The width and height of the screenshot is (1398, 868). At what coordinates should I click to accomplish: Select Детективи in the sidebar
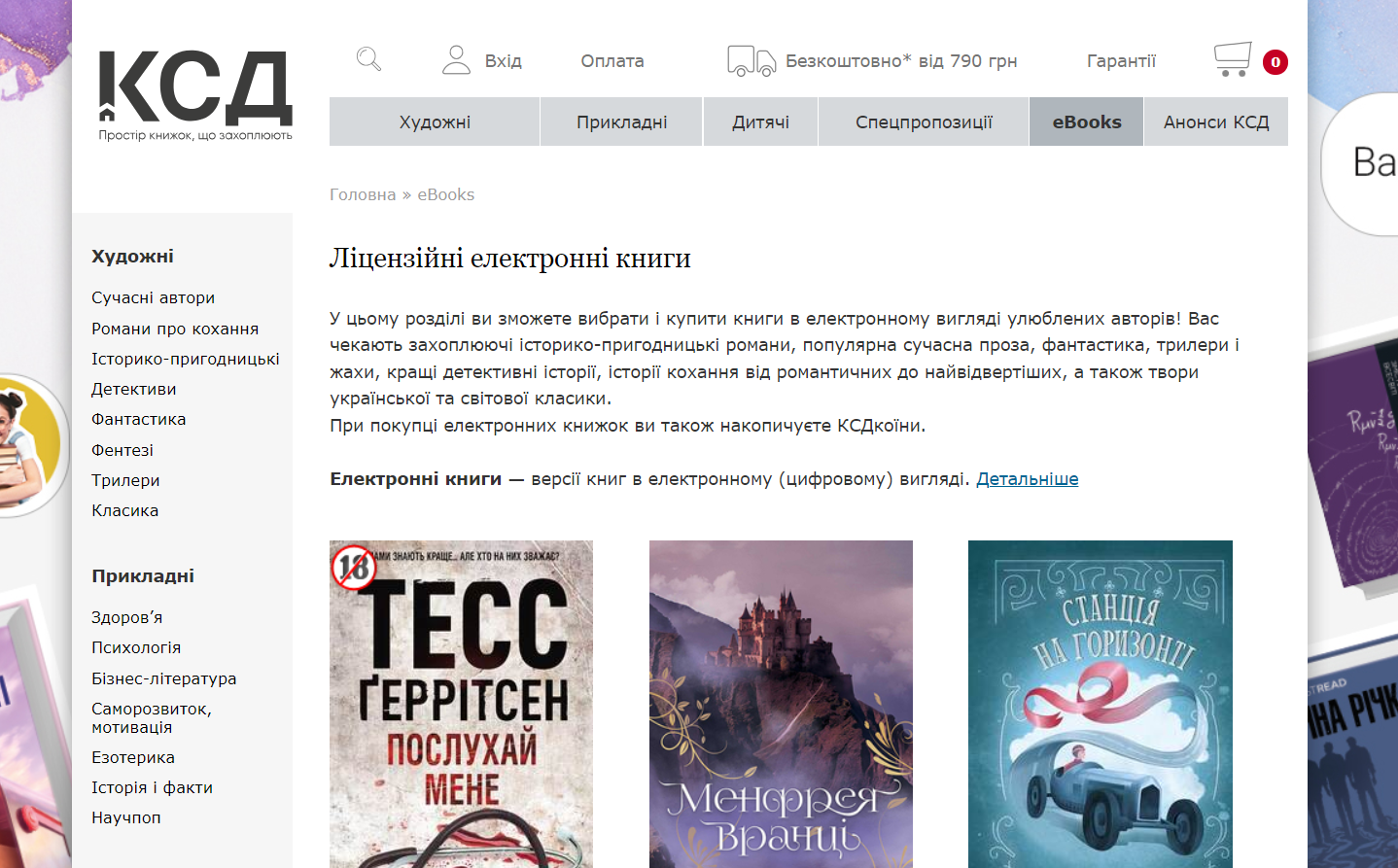pyautogui.click(x=134, y=389)
